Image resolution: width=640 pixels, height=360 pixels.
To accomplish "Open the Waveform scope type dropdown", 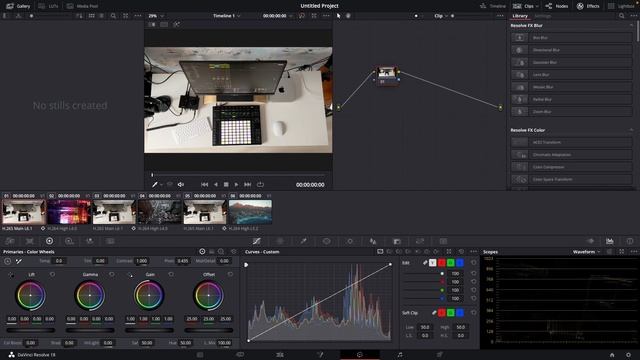I will tap(587, 252).
